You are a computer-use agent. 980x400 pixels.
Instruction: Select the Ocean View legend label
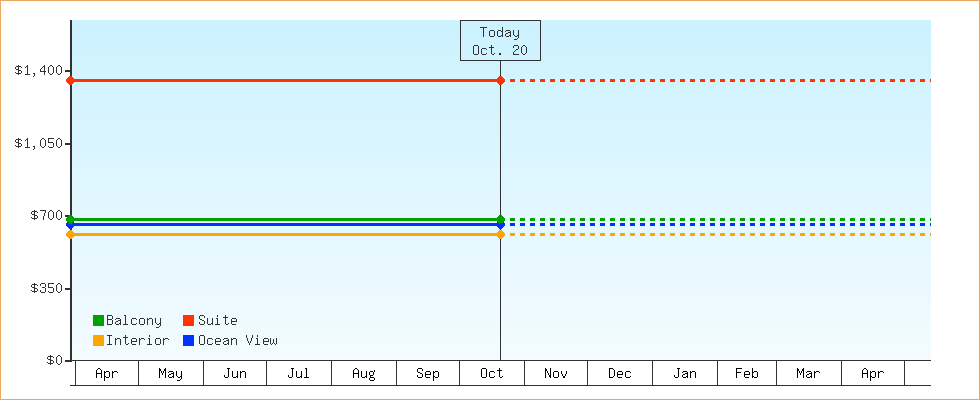pos(237,340)
